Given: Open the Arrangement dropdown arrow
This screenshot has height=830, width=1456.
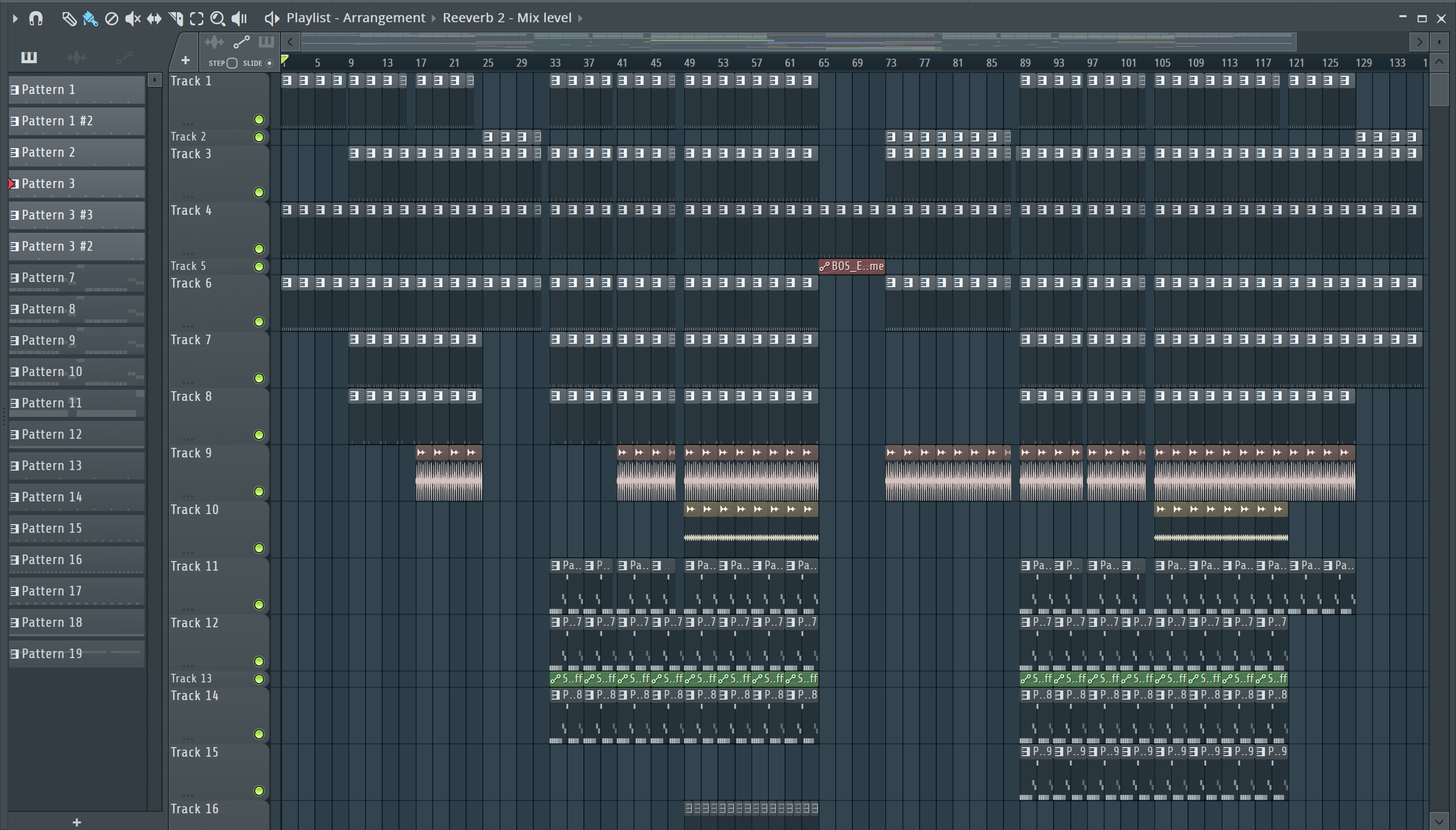Looking at the screenshot, I should tap(433, 18).
